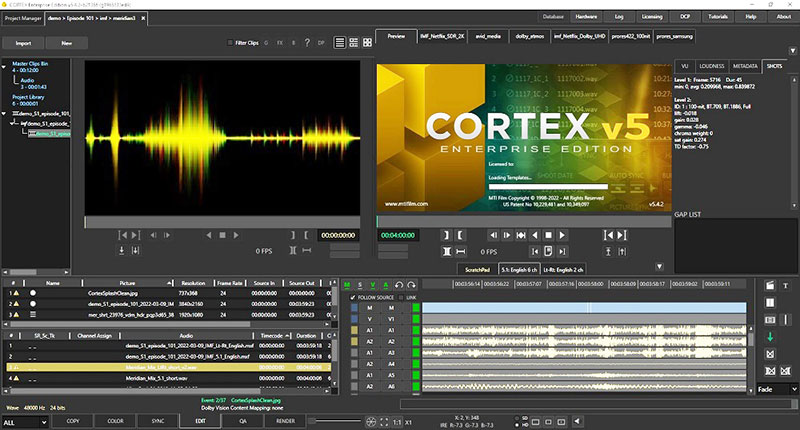This screenshot has width=800, height=430.
Task: Play forward in the source viewer
Action: tap(236, 235)
